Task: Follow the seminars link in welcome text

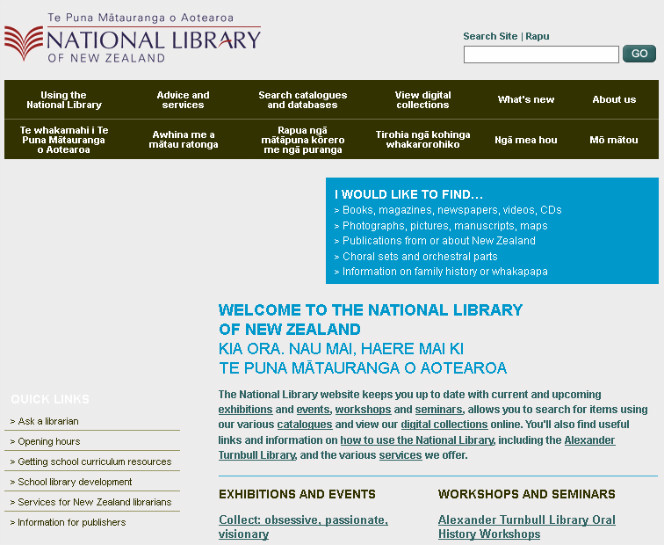Action: pos(439,410)
